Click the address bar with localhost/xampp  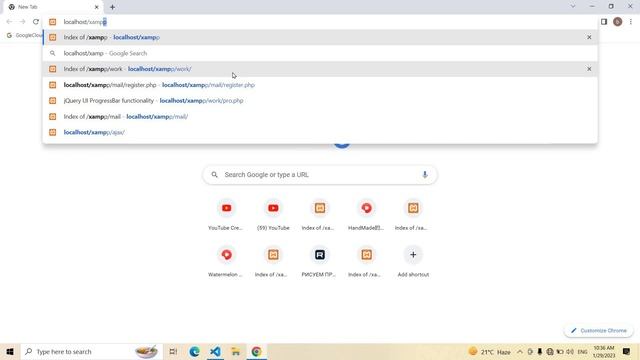coord(320,22)
